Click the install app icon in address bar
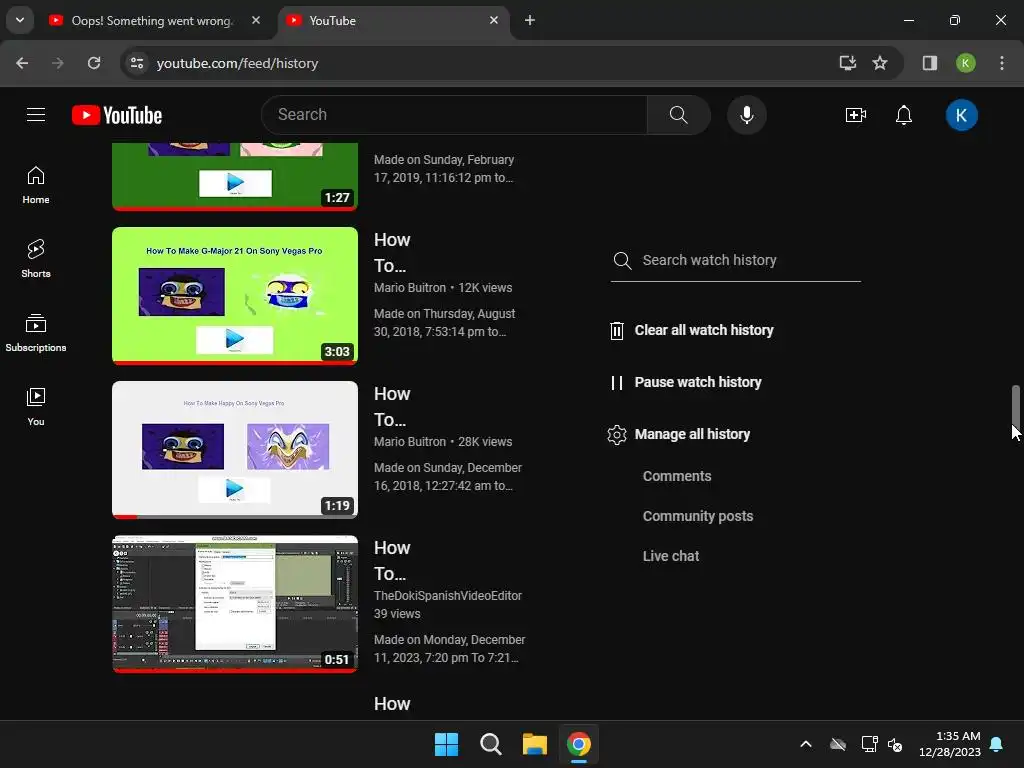This screenshot has width=1024, height=768. (x=848, y=63)
